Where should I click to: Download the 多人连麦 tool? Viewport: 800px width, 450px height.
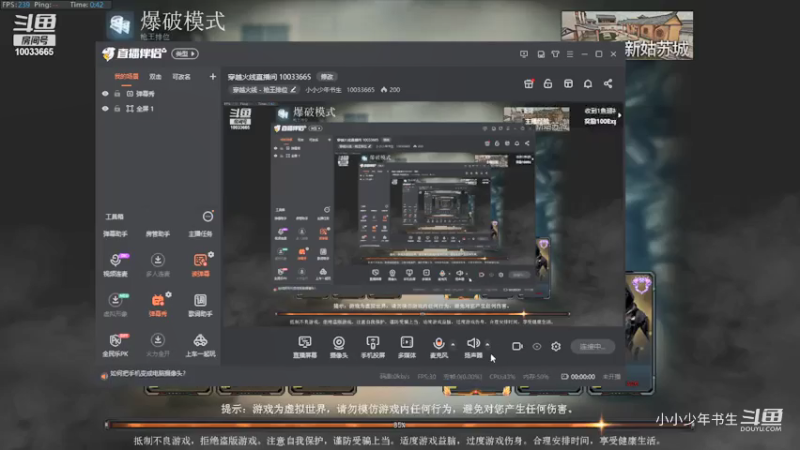[x=158, y=264]
